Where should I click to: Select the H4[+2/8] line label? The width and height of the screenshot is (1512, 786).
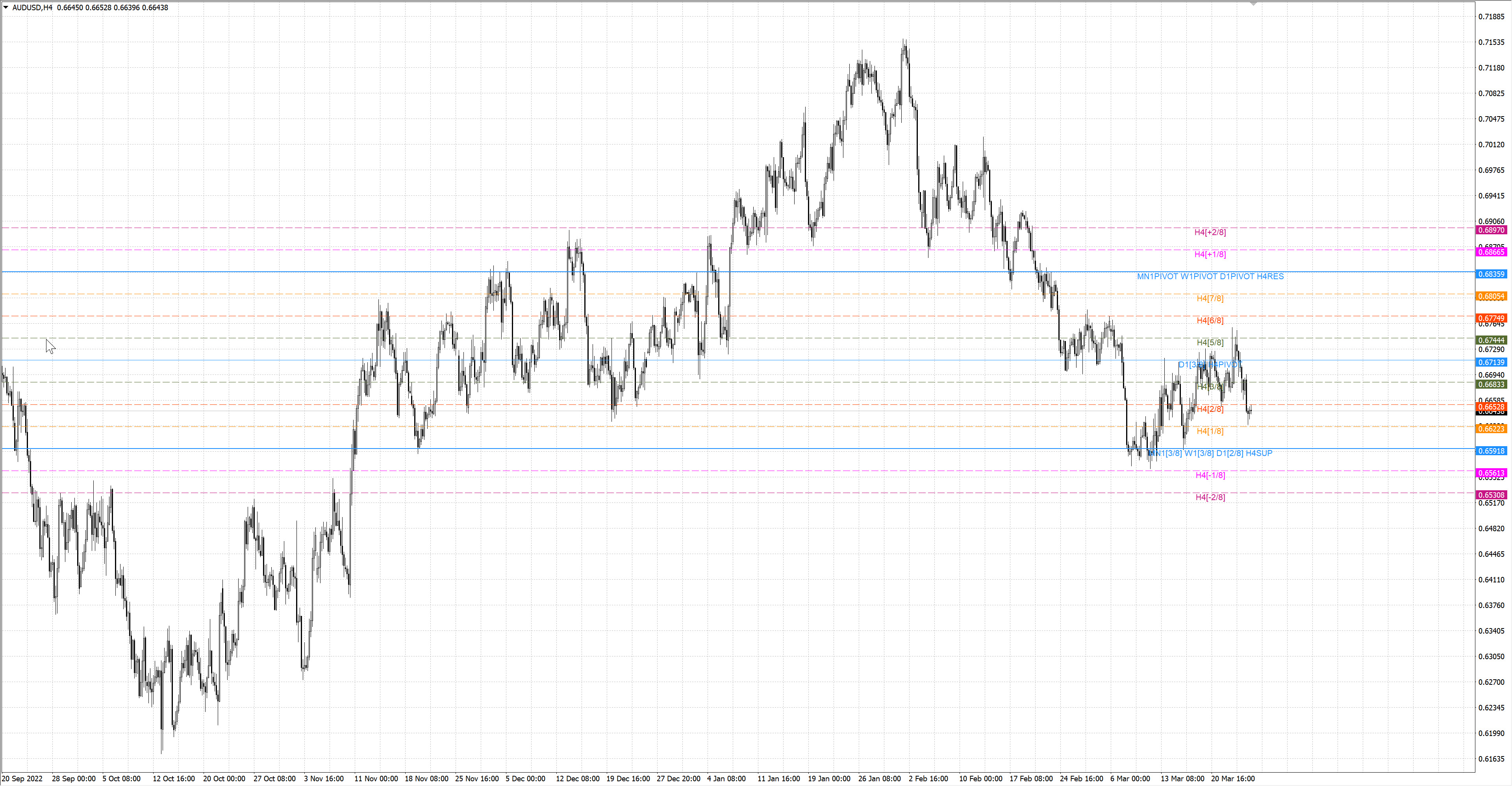(1210, 232)
